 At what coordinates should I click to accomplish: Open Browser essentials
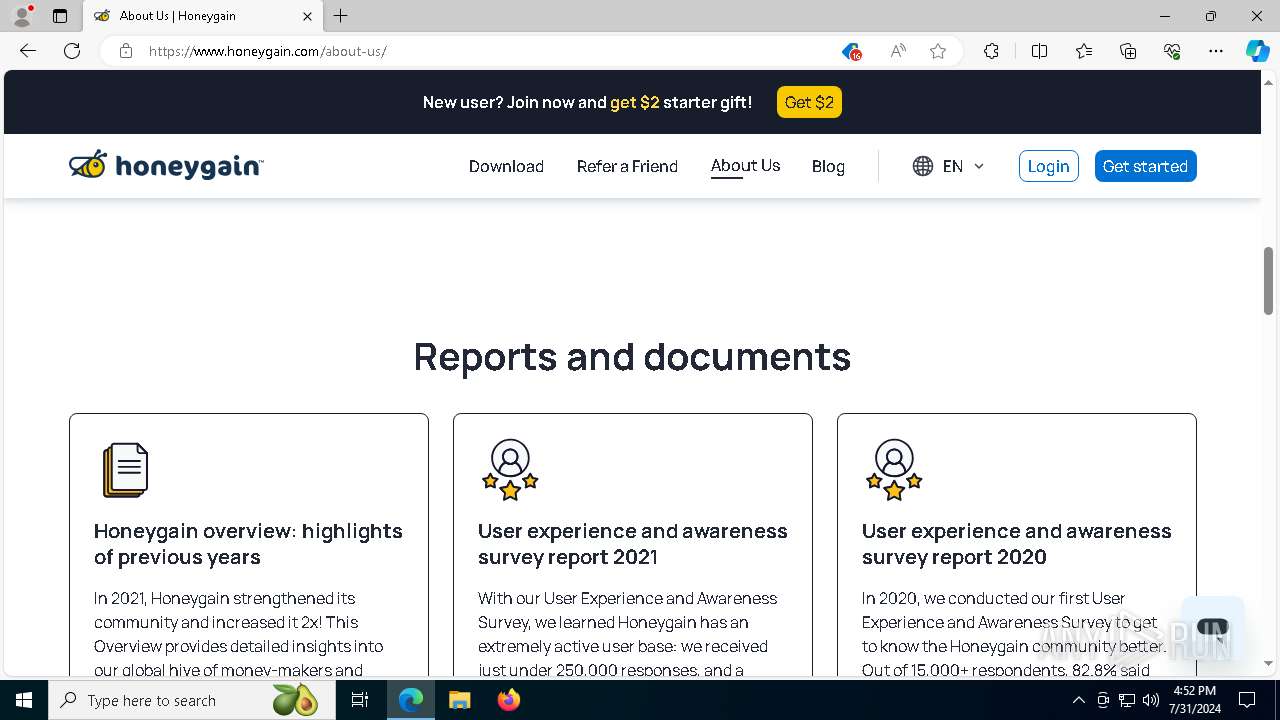(x=1172, y=51)
